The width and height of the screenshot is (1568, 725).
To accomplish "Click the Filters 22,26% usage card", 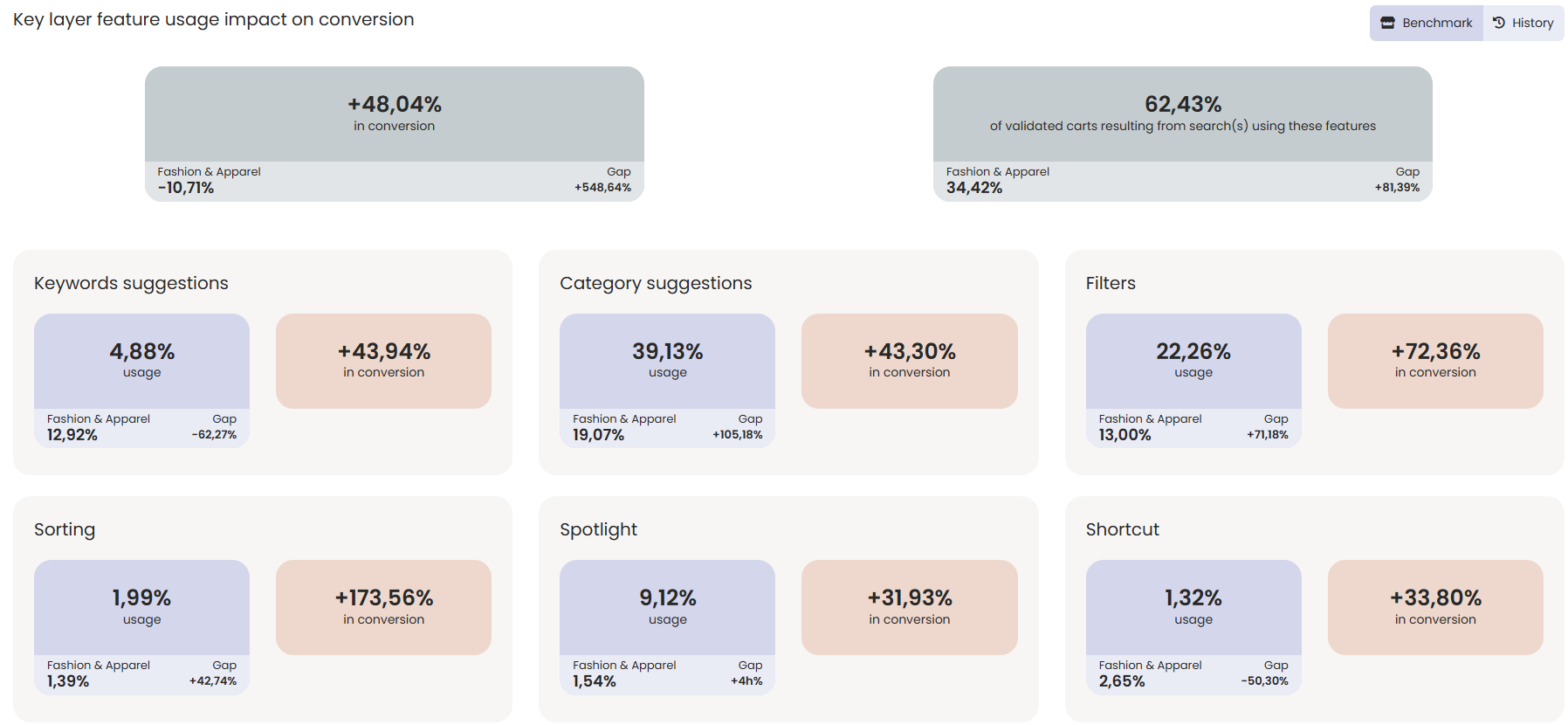I will (x=1193, y=361).
